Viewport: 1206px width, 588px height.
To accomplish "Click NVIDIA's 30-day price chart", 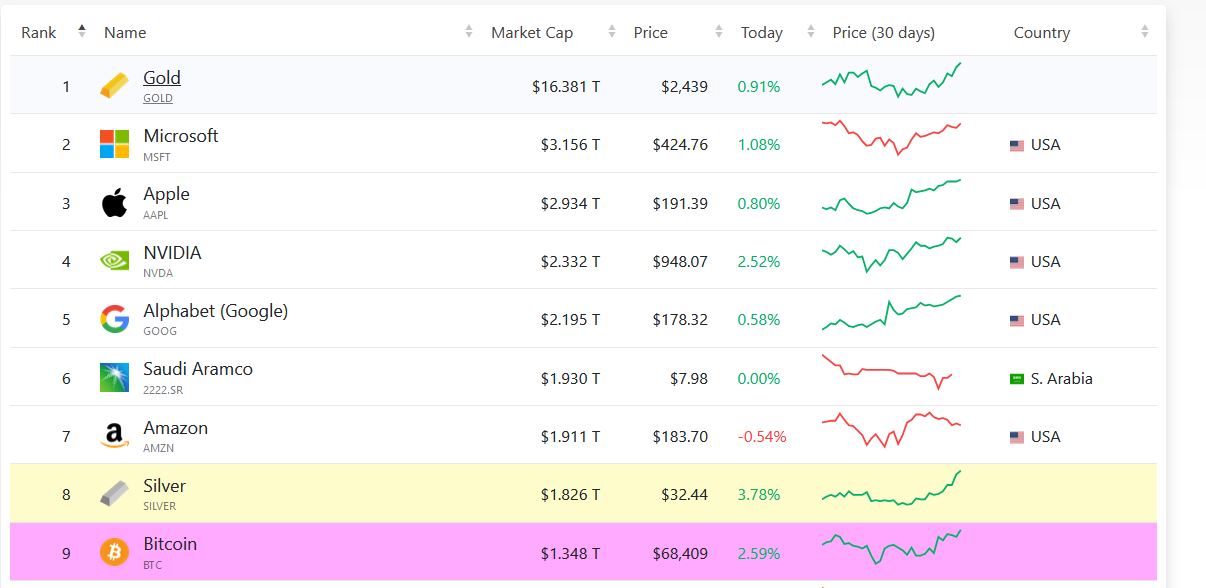I will click(x=890, y=255).
